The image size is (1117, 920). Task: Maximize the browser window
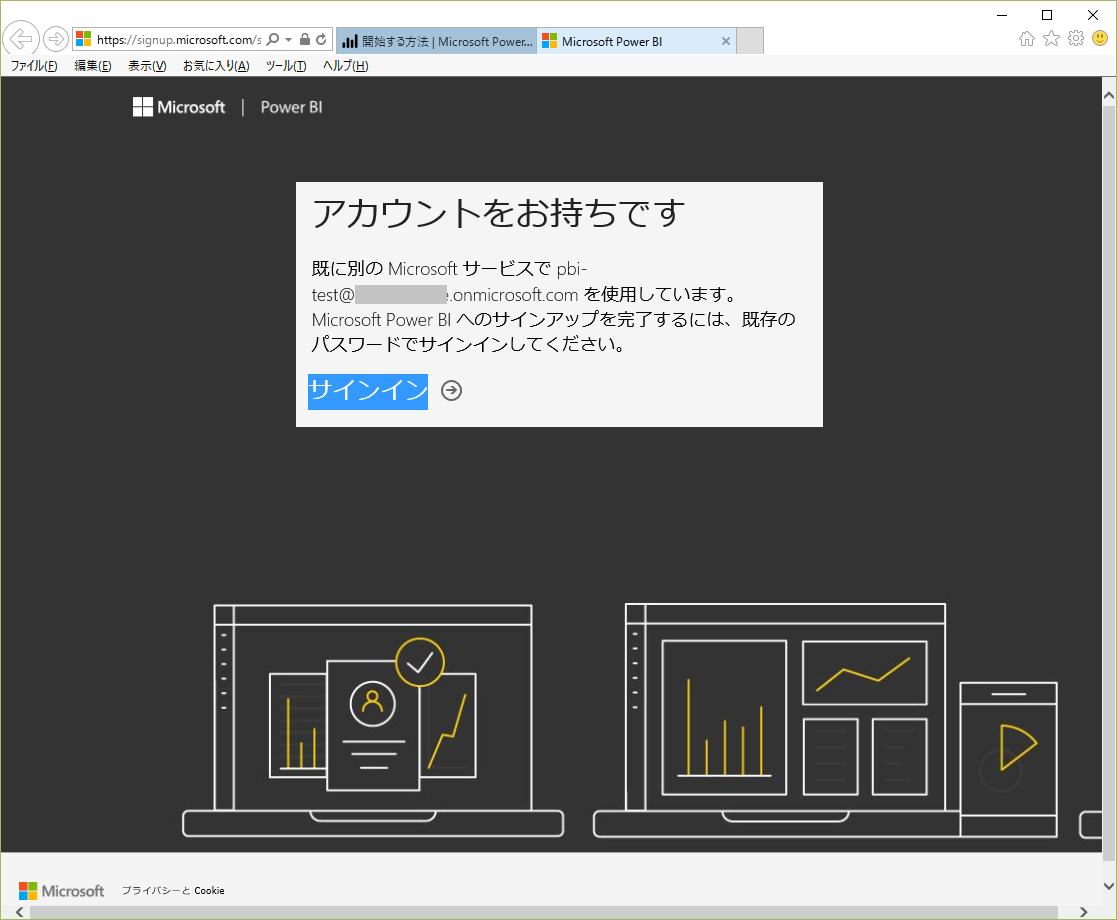[x=1047, y=15]
